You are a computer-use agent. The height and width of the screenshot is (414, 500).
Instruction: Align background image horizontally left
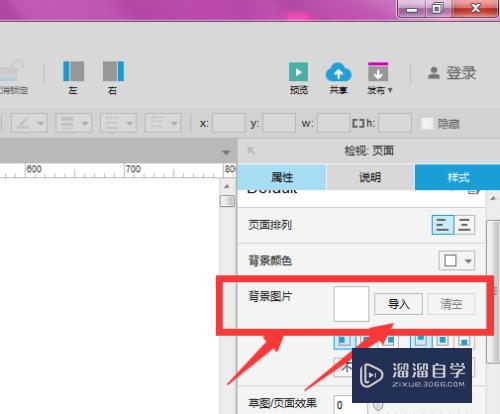[x=344, y=341]
